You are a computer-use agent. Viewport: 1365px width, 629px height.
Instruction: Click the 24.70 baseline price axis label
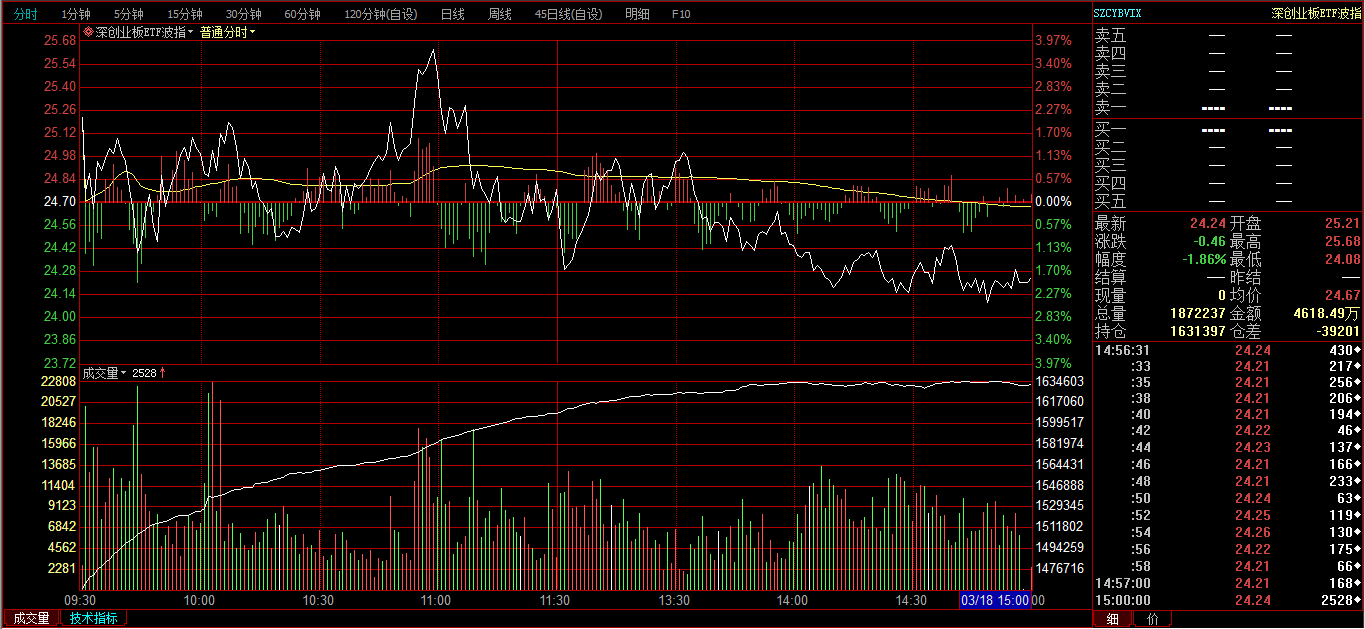click(x=60, y=201)
